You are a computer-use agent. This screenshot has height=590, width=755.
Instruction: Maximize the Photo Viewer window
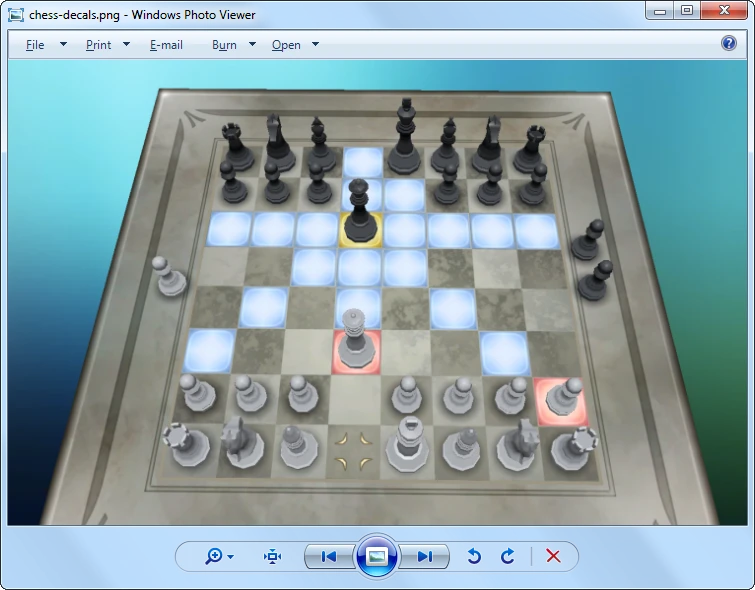click(x=687, y=11)
